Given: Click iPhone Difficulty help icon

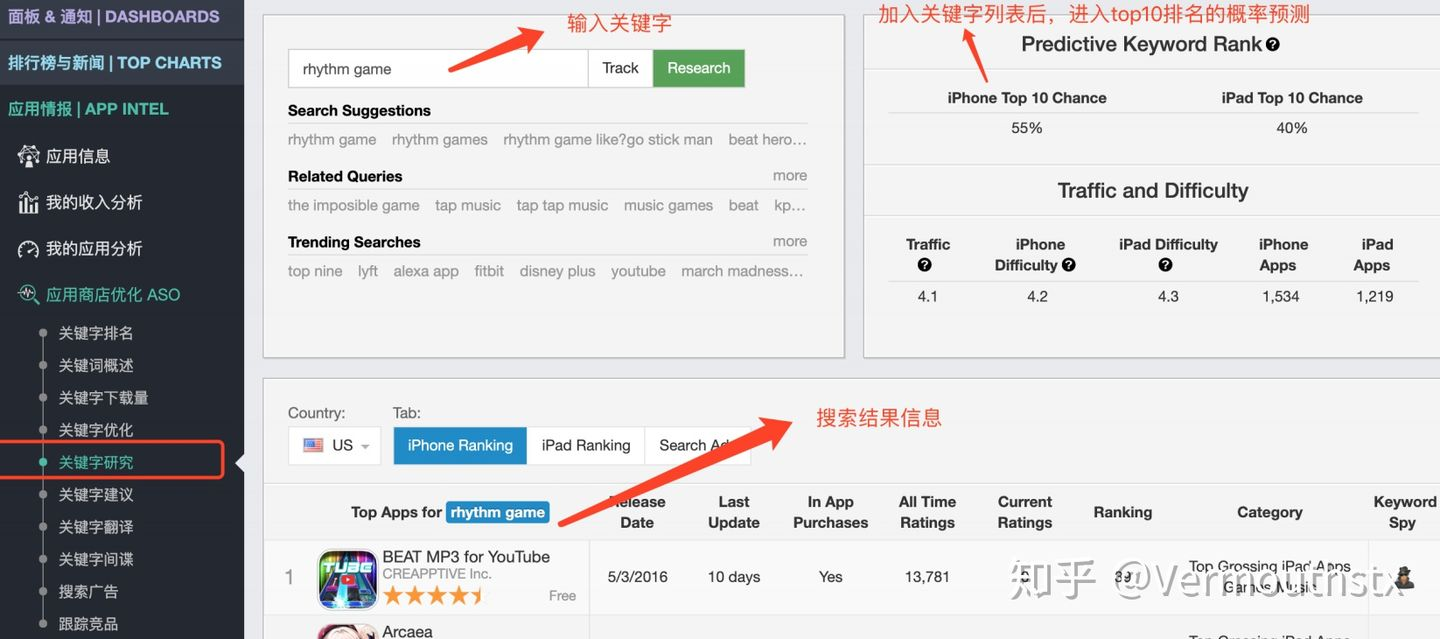Looking at the screenshot, I should pyautogui.click(x=1069, y=265).
